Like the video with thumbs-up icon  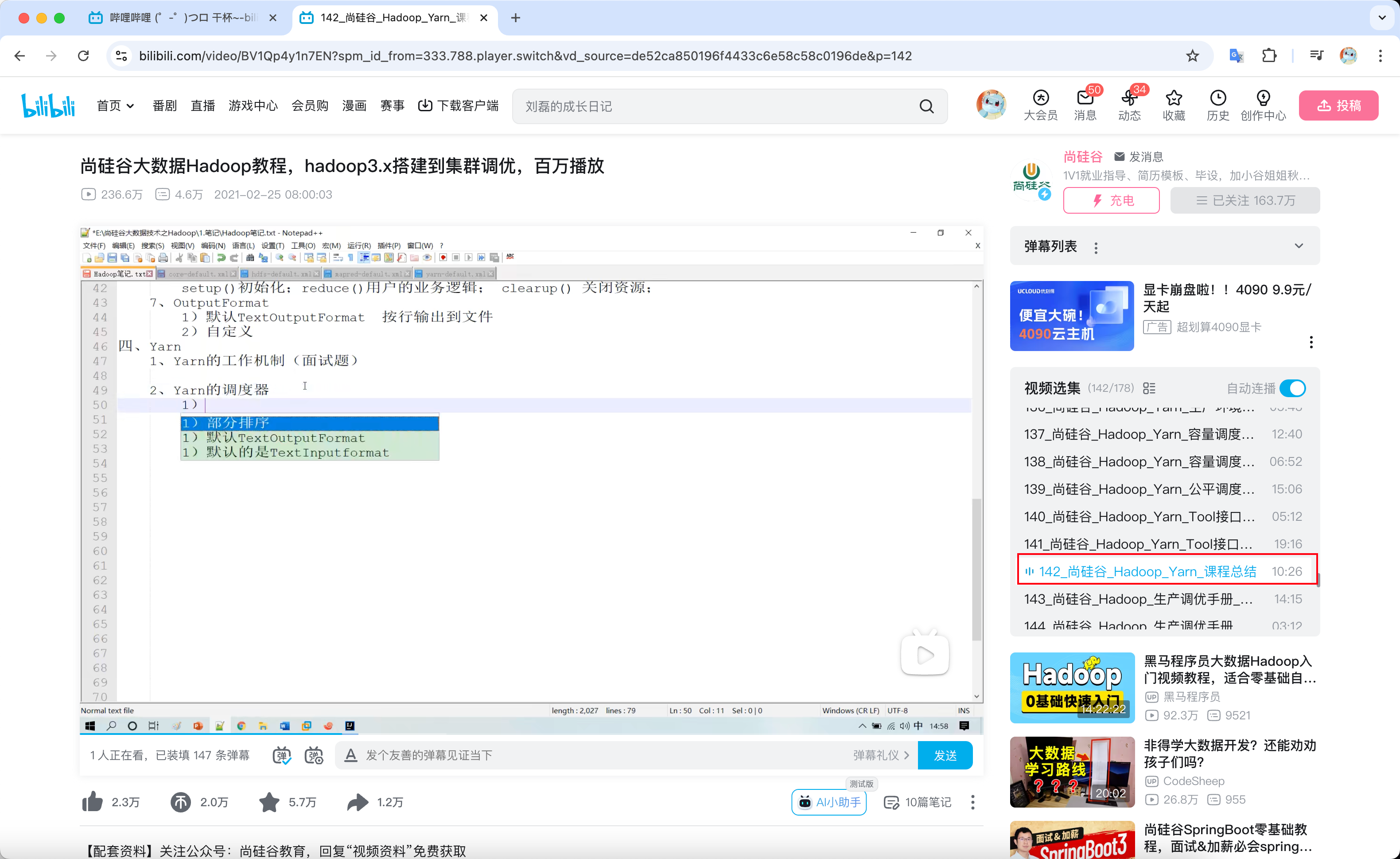(93, 801)
